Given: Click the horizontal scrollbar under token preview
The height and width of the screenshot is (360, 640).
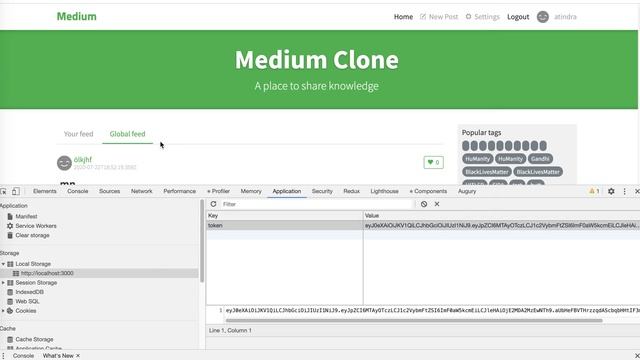Looking at the screenshot, I should [414, 320].
